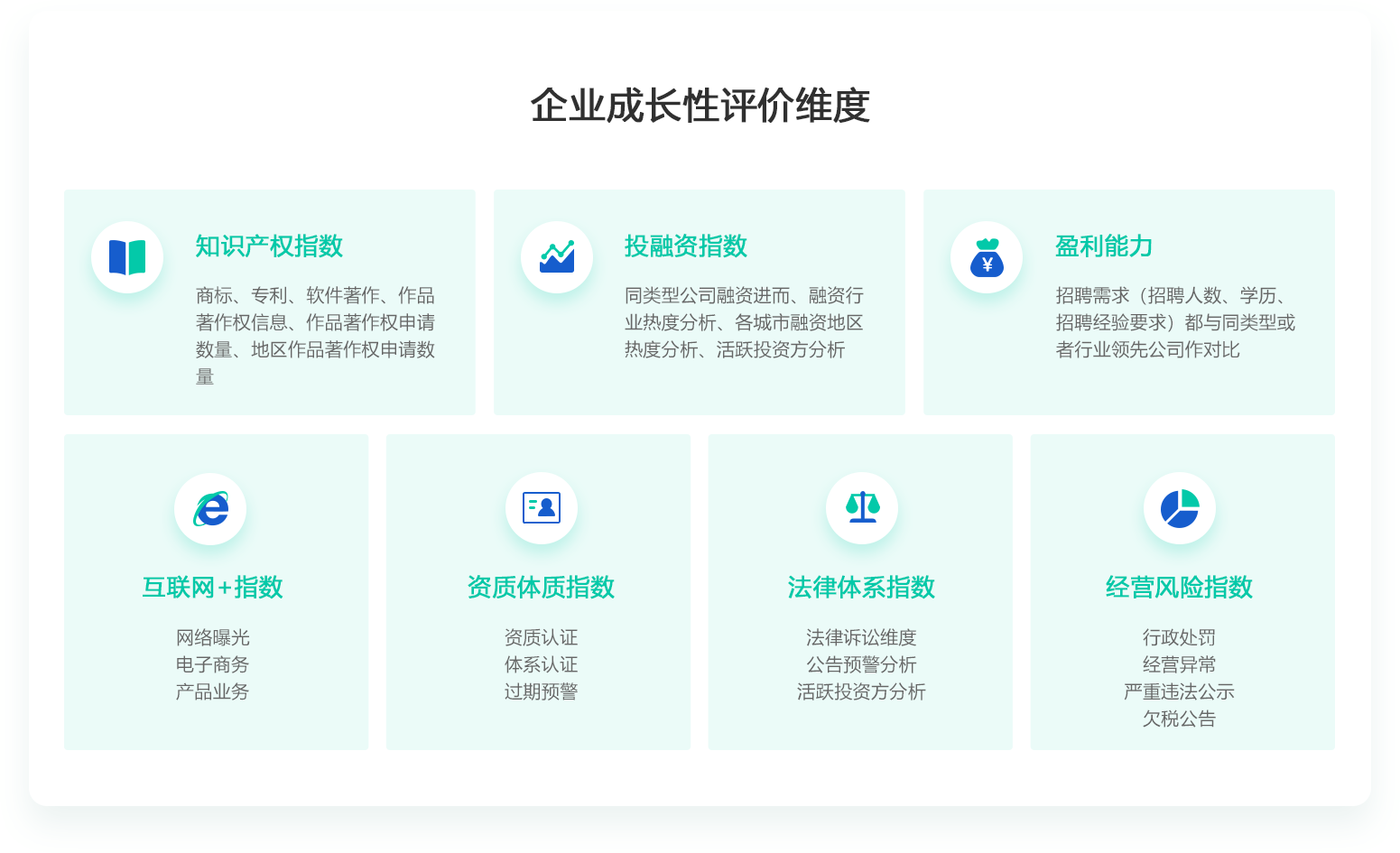Click the 经营异常 item

pos(1179,665)
